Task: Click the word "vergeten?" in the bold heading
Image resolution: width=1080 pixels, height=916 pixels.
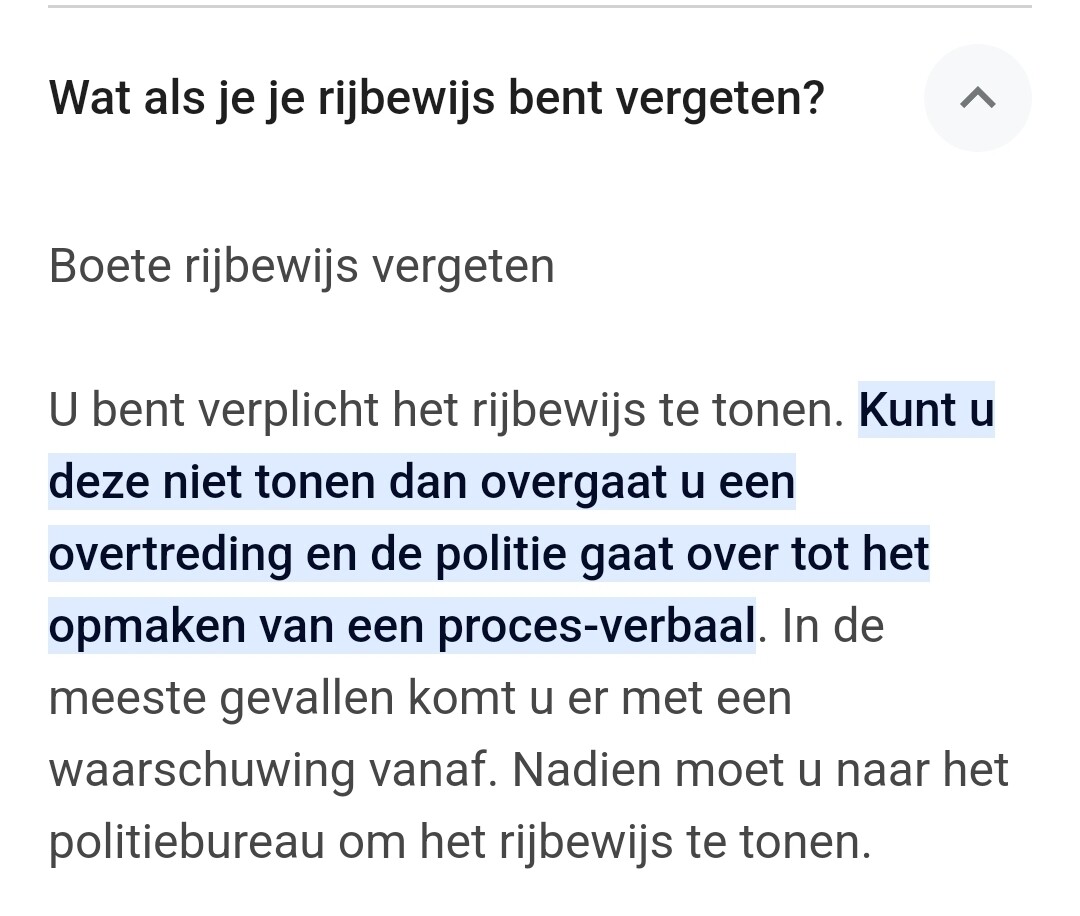Action: tap(720, 98)
